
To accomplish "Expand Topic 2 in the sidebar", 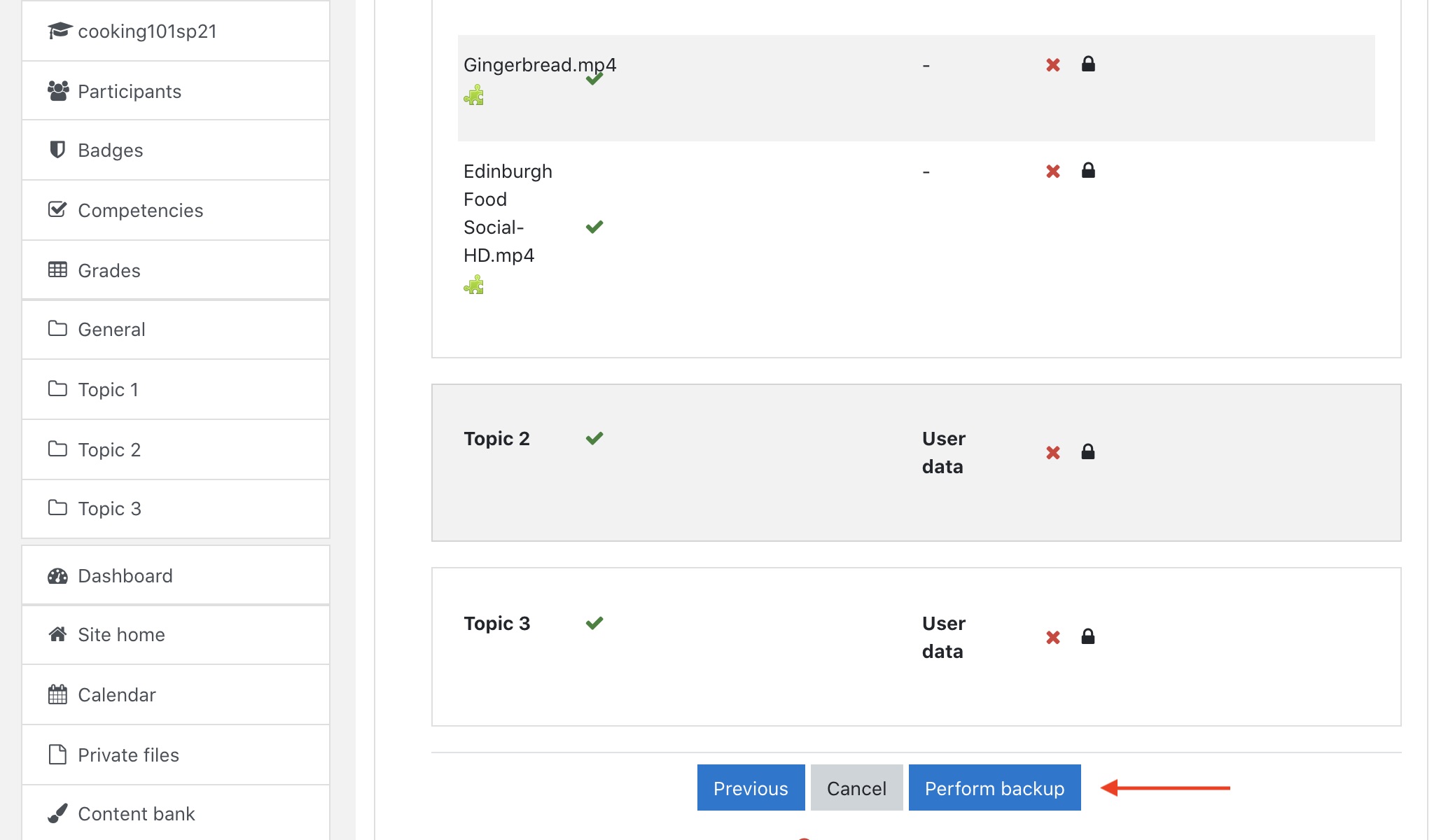I will click(108, 449).
